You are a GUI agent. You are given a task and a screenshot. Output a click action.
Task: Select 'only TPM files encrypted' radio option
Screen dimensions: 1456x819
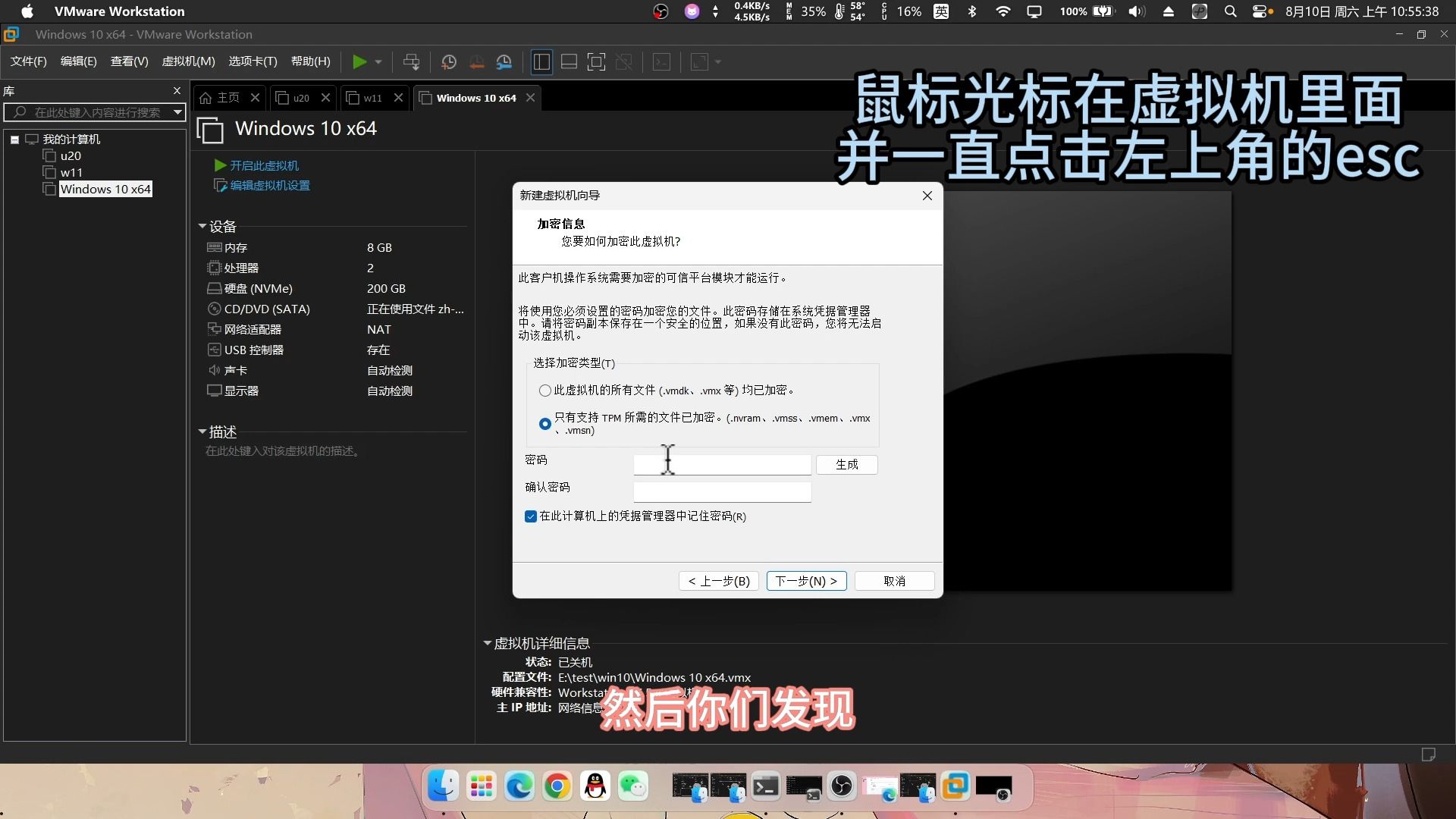[545, 424]
